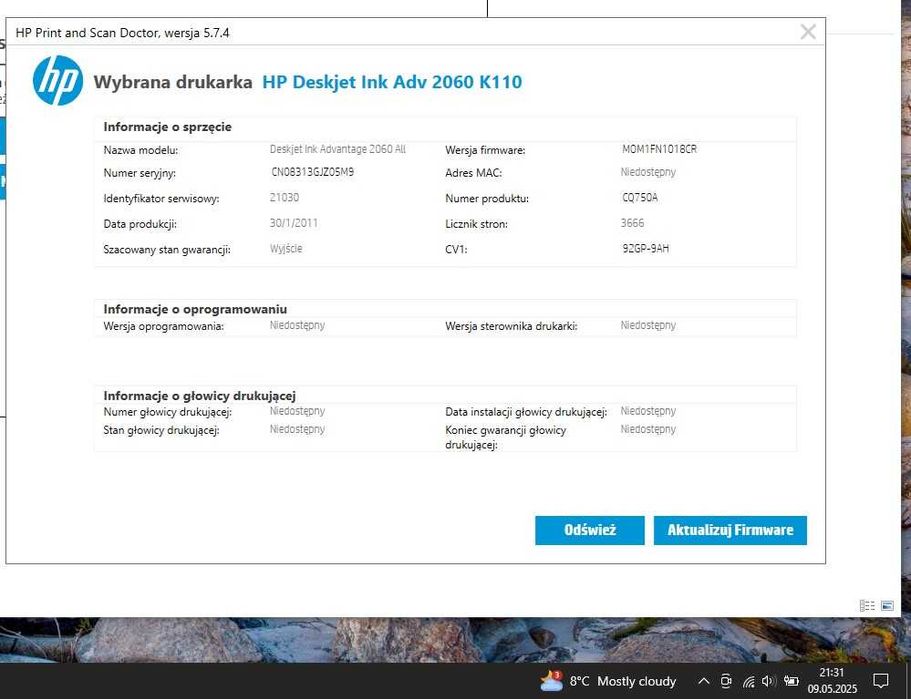Select page counter value 3666
The height and width of the screenshot is (699, 911).
632,223
